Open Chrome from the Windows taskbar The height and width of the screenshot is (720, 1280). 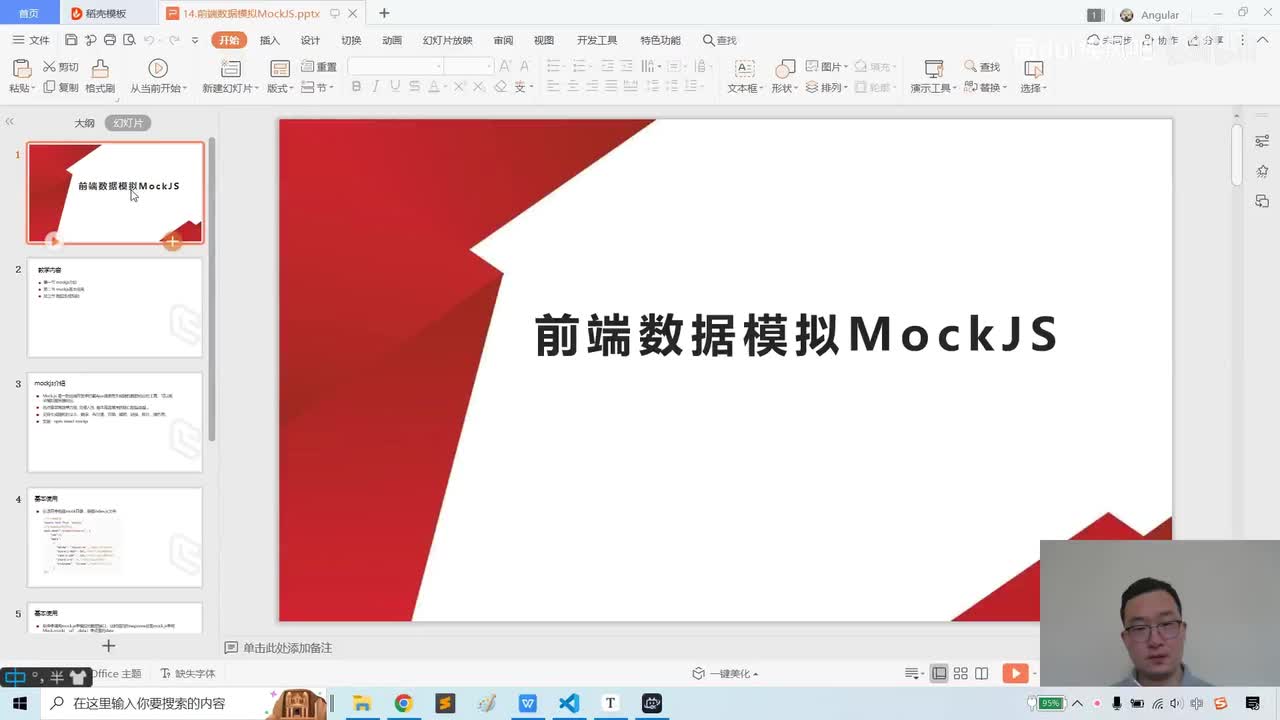click(x=403, y=703)
